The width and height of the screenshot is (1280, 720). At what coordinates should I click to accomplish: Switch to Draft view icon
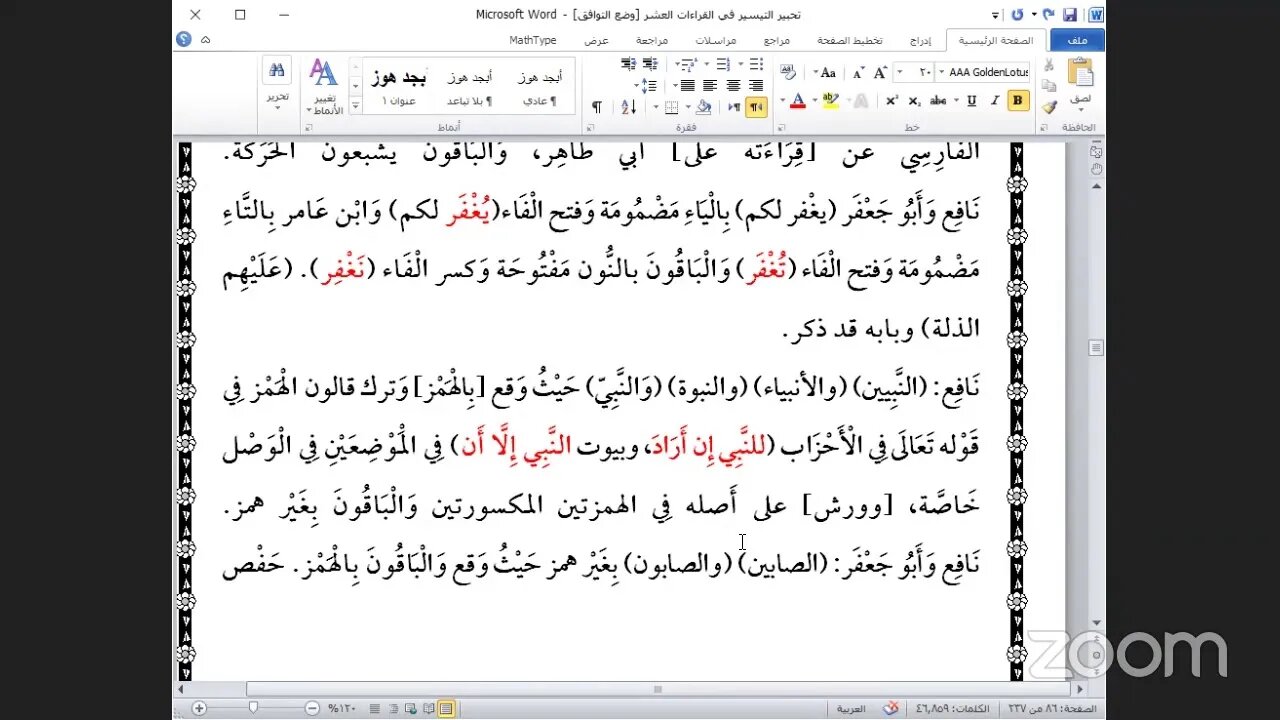(x=375, y=708)
